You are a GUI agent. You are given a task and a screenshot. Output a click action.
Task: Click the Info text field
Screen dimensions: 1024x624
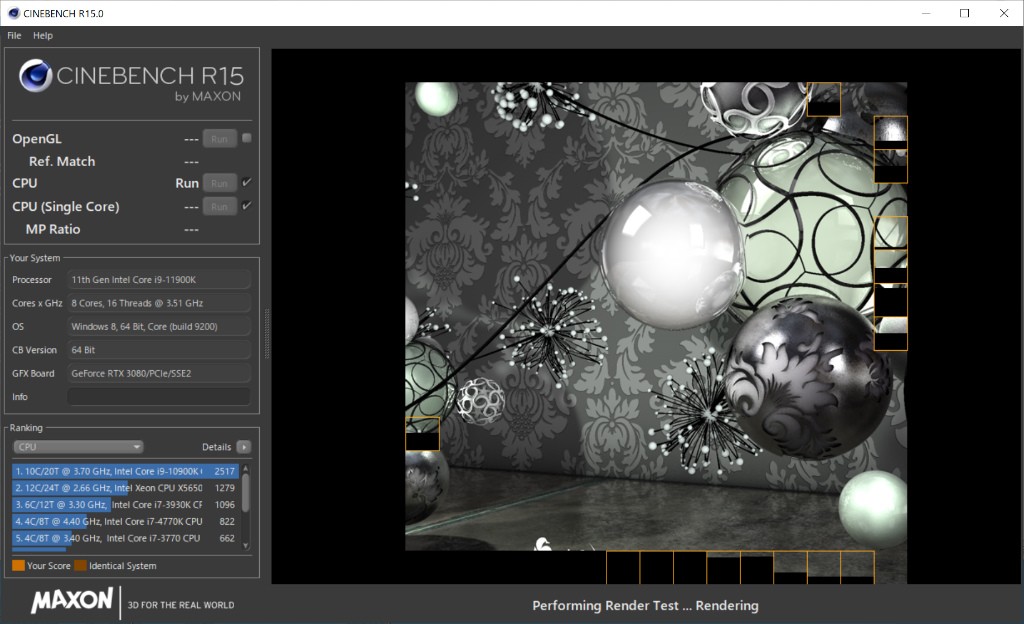158,397
